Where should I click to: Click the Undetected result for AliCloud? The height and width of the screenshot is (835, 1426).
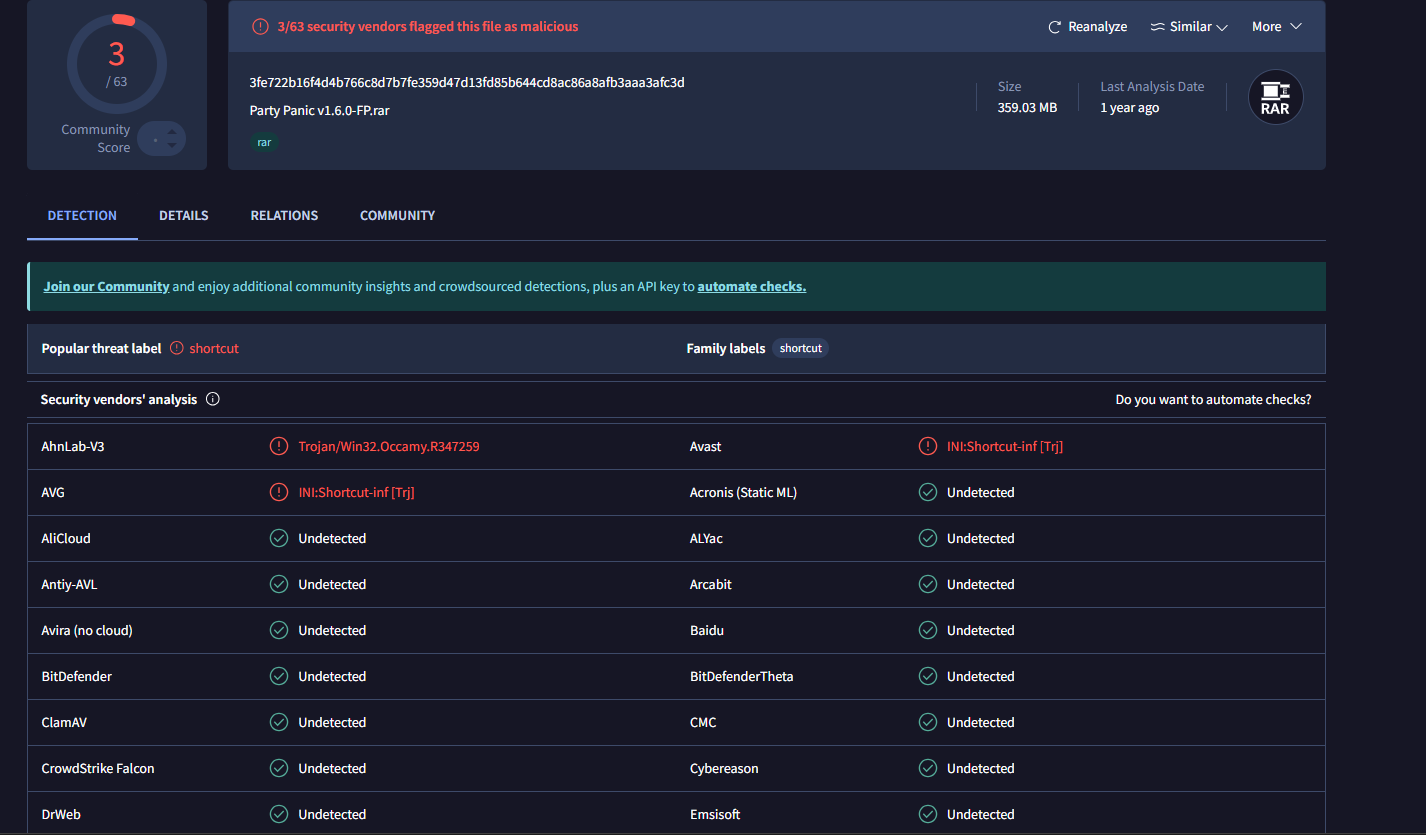click(332, 538)
